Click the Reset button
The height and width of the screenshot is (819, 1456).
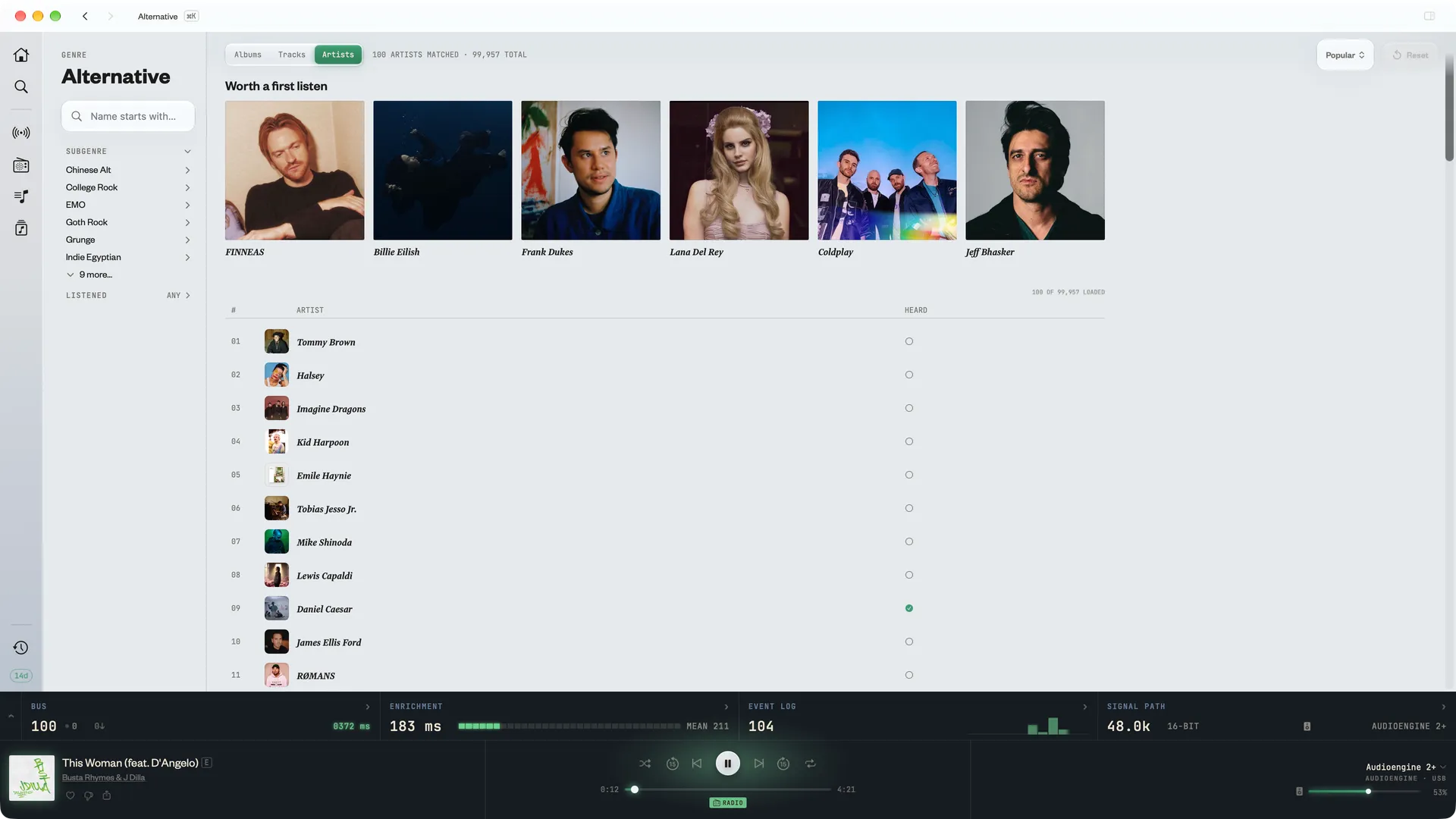tap(1410, 55)
